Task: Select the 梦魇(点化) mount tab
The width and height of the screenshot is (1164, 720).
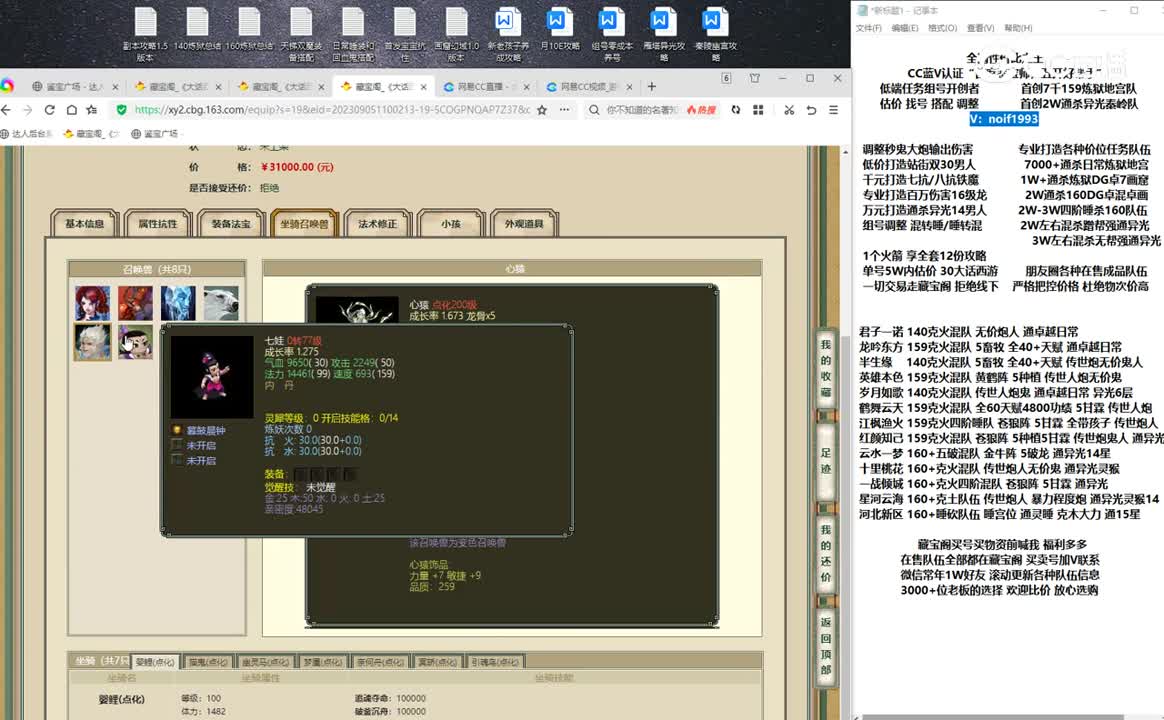Action: tap(323, 661)
